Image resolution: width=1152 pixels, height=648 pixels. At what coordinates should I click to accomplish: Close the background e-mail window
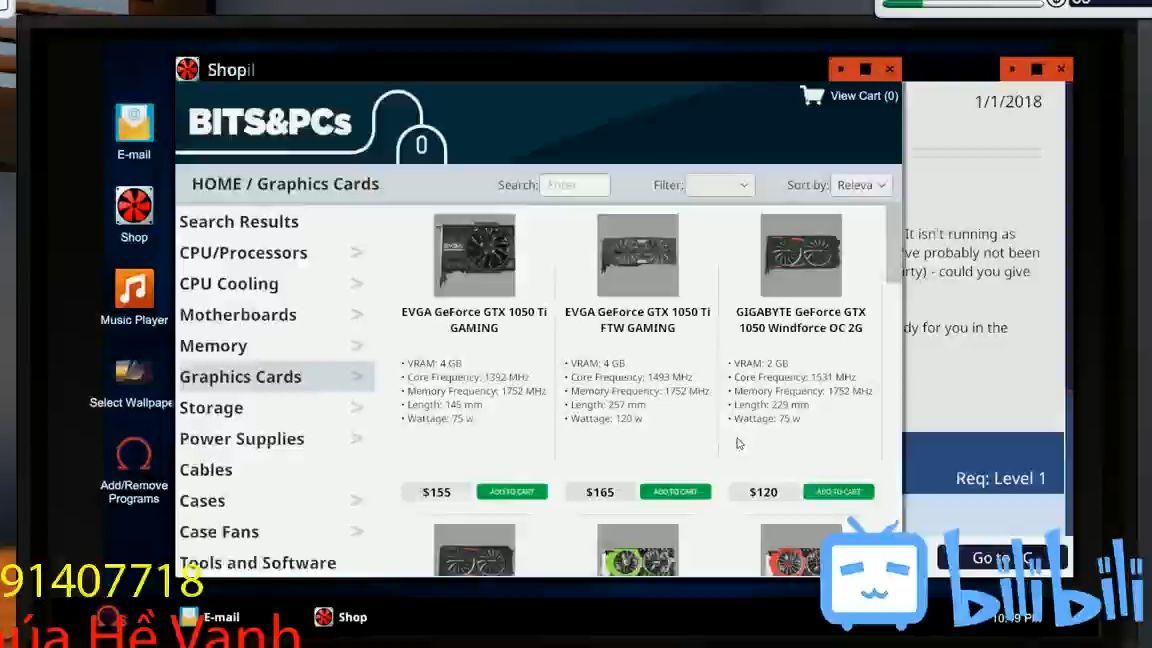tap(1061, 69)
